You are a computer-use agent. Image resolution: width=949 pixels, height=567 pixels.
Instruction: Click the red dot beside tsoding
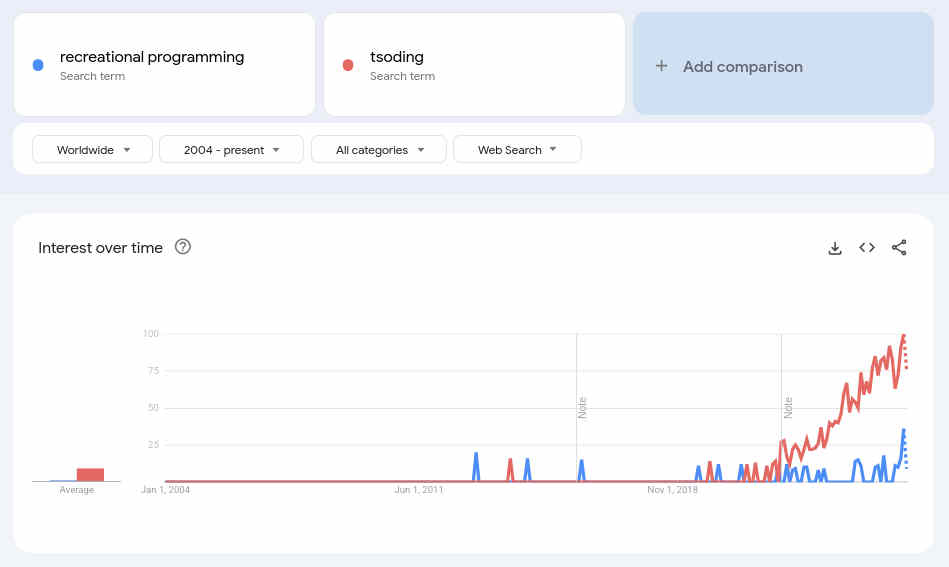(x=348, y=65)
